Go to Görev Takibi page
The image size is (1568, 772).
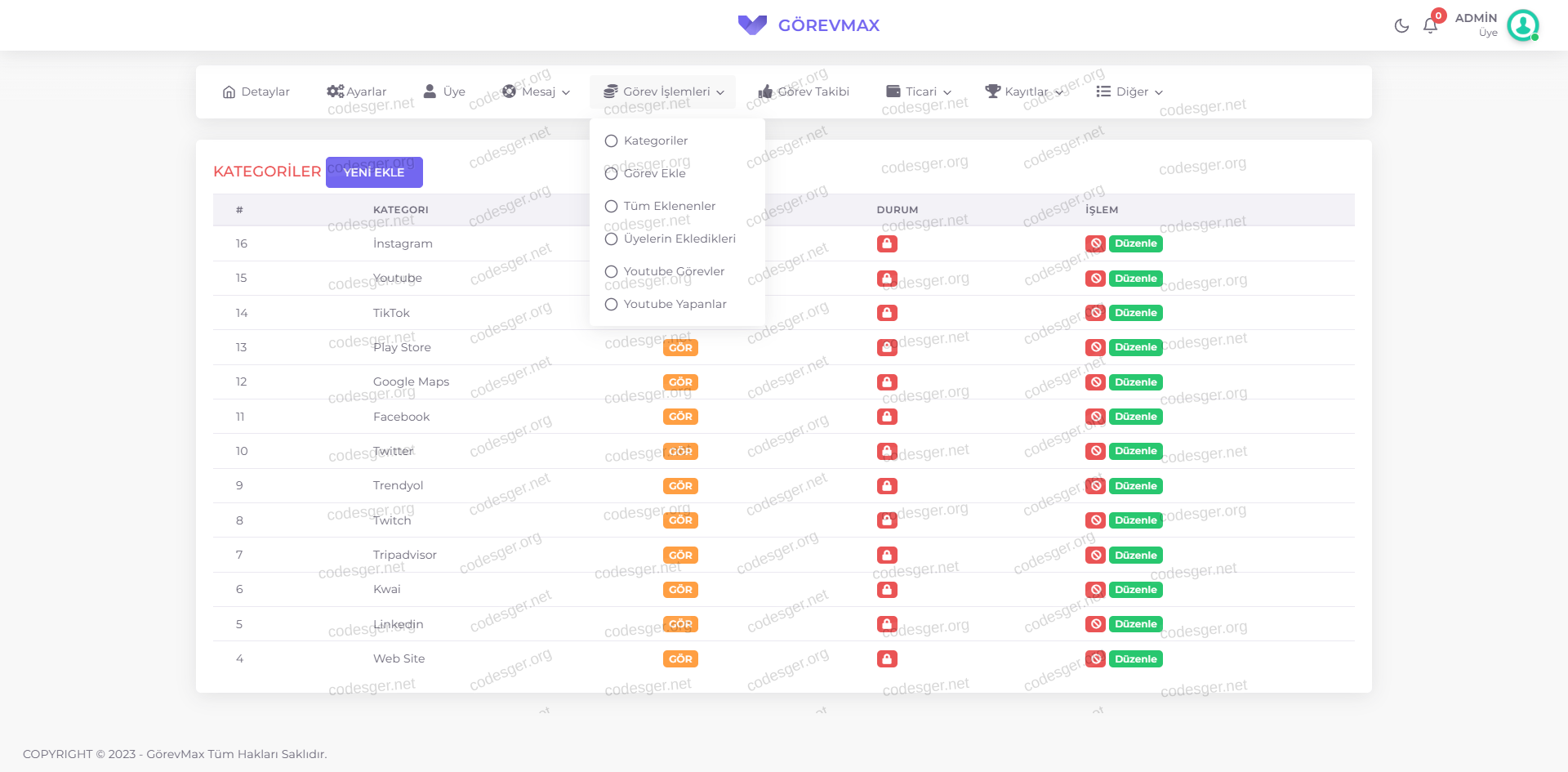(804, 91)
